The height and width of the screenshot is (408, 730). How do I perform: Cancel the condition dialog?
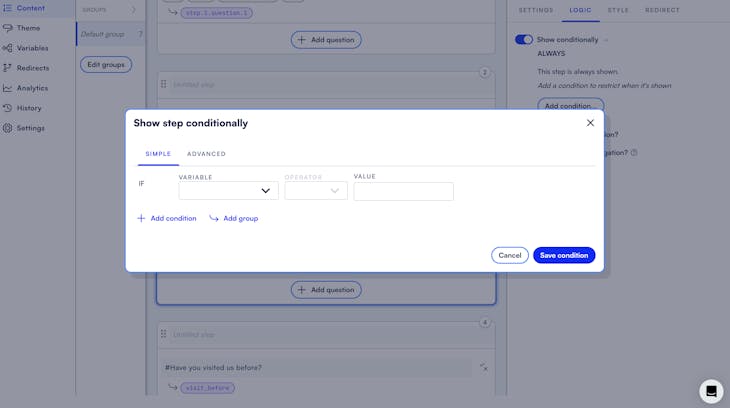click(x=510, y=255)
